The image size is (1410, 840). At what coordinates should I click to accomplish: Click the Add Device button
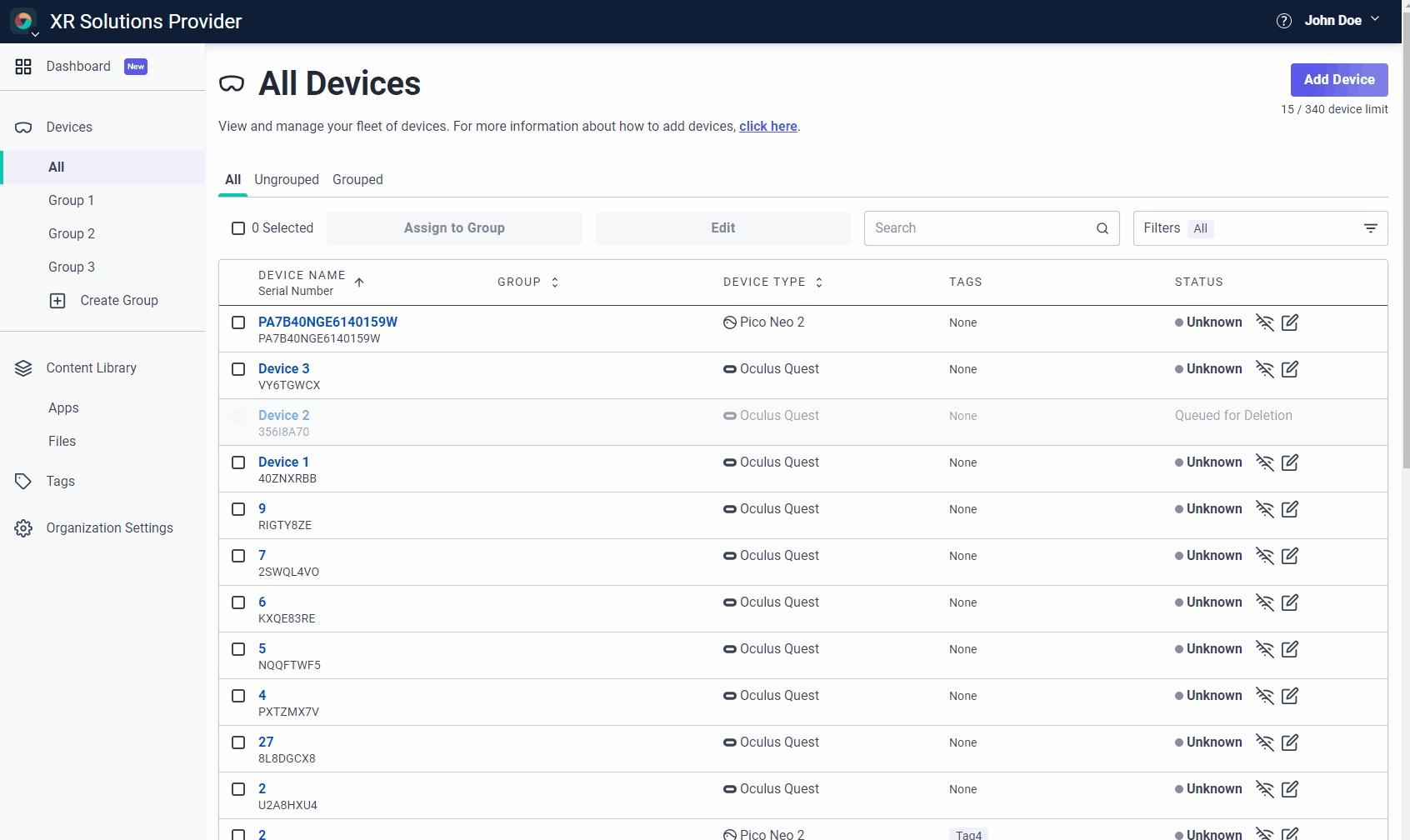pos(1339,80)
